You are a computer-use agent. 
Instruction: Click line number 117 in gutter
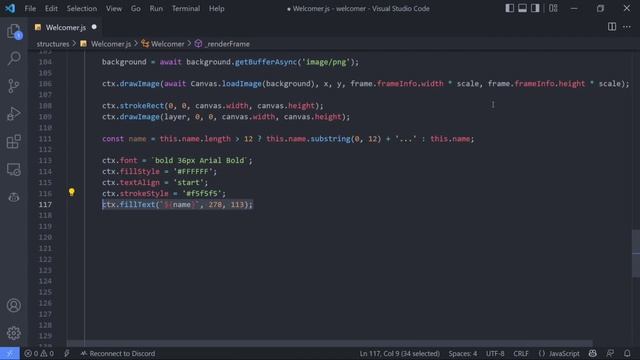point(45,204)
